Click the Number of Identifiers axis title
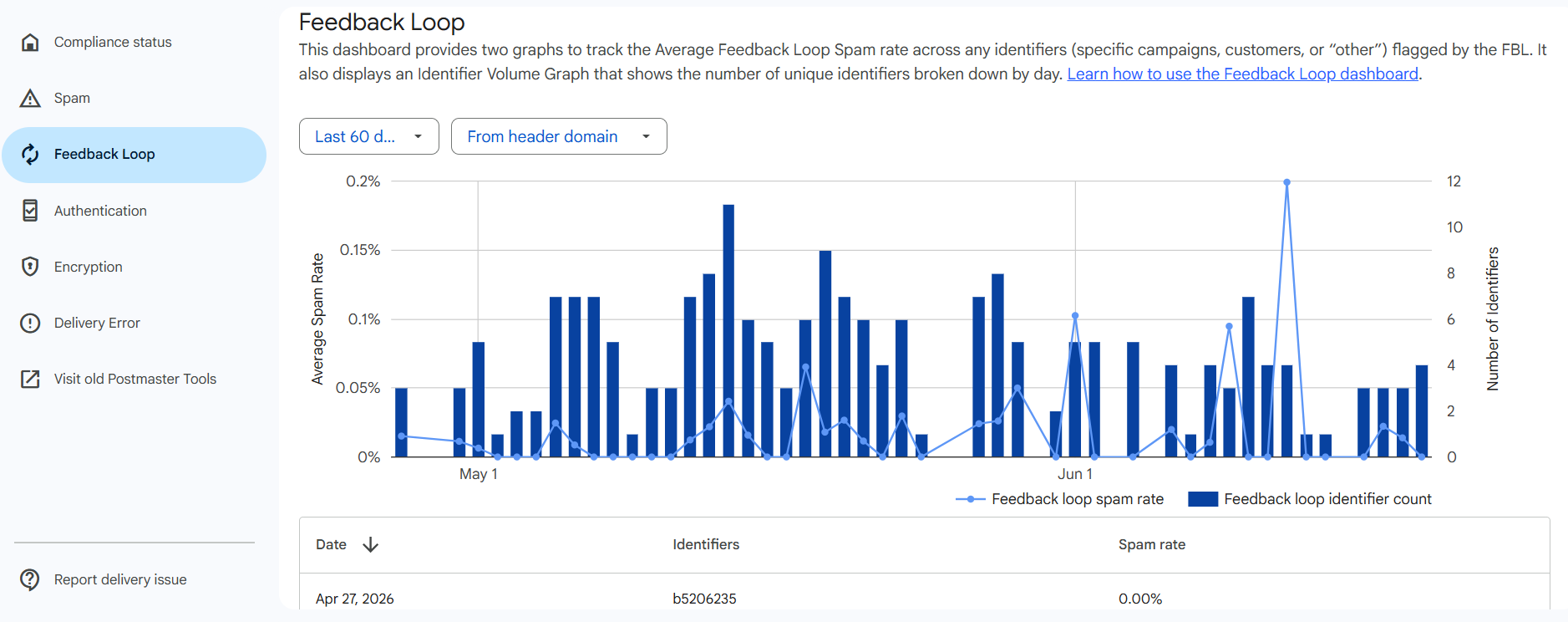 click(1493, 319)
